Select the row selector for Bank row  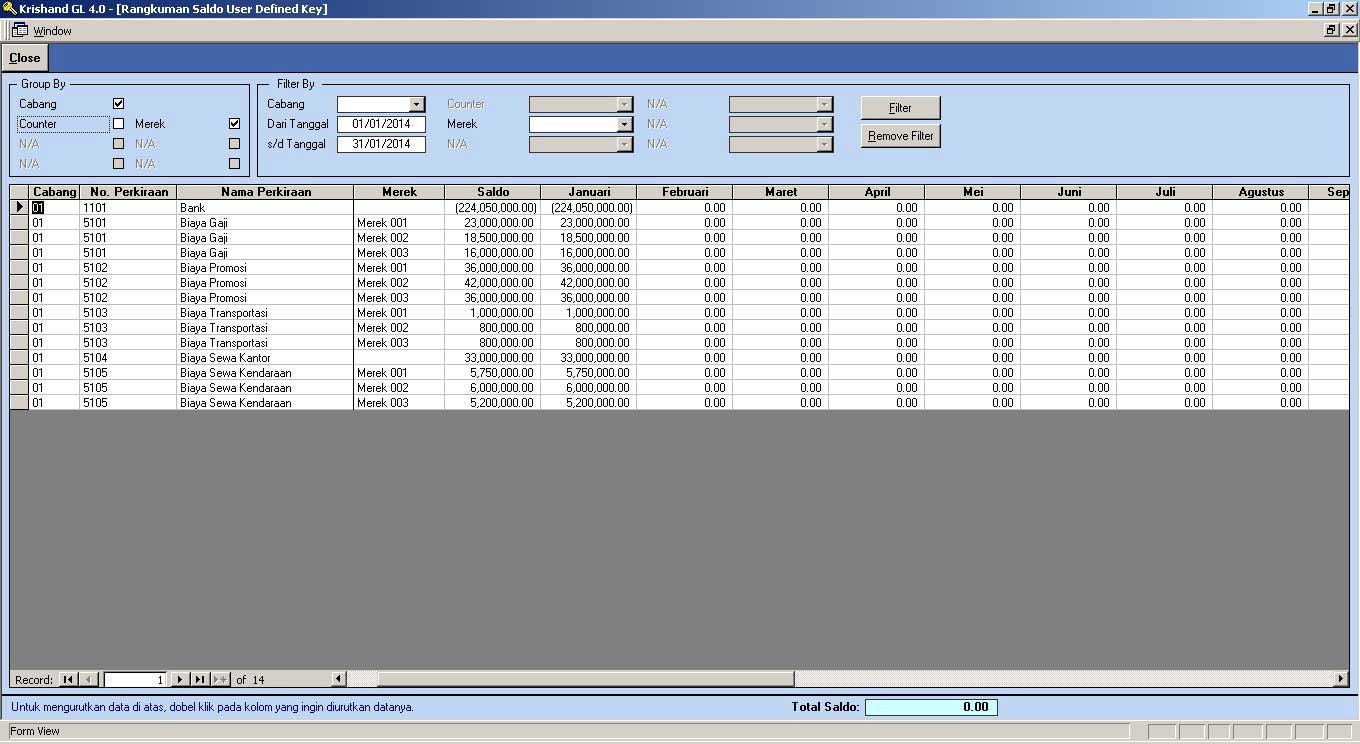(x=19, y=208)
